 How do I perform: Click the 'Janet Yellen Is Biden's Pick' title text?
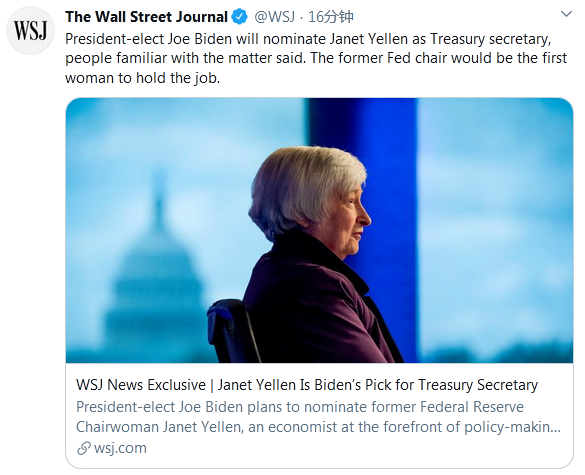point(378,385)
